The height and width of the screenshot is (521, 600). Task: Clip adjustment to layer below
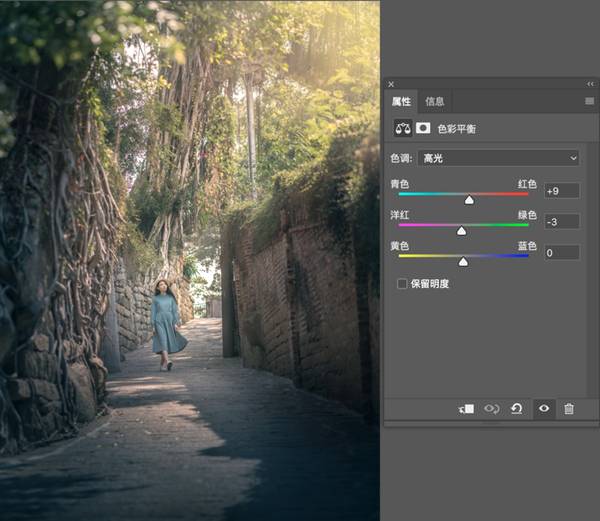coord(466,409)
